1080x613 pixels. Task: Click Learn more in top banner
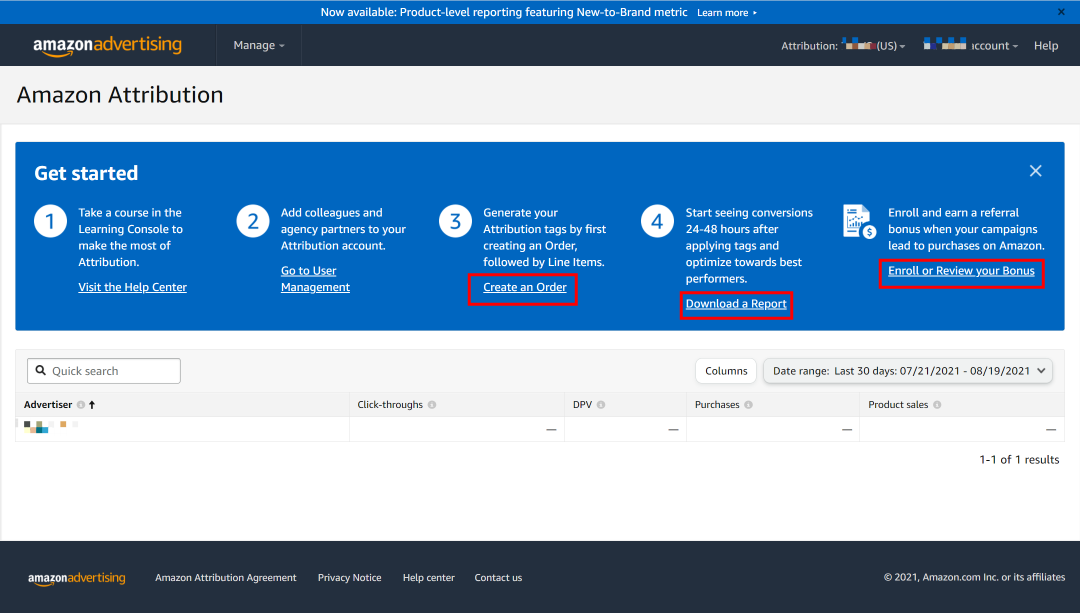pyautogui.click(x=727, y=12)
